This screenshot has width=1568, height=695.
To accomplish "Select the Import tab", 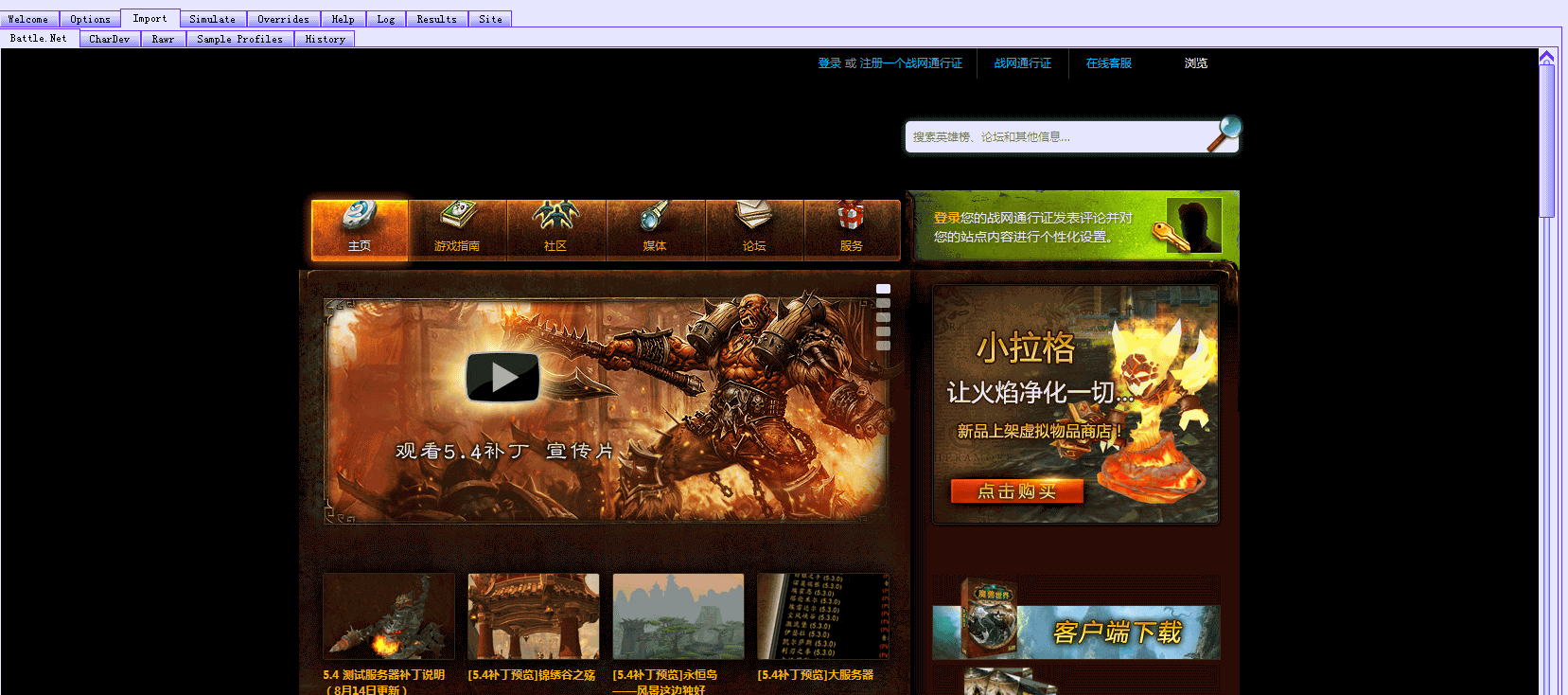I will click(150, 18).
